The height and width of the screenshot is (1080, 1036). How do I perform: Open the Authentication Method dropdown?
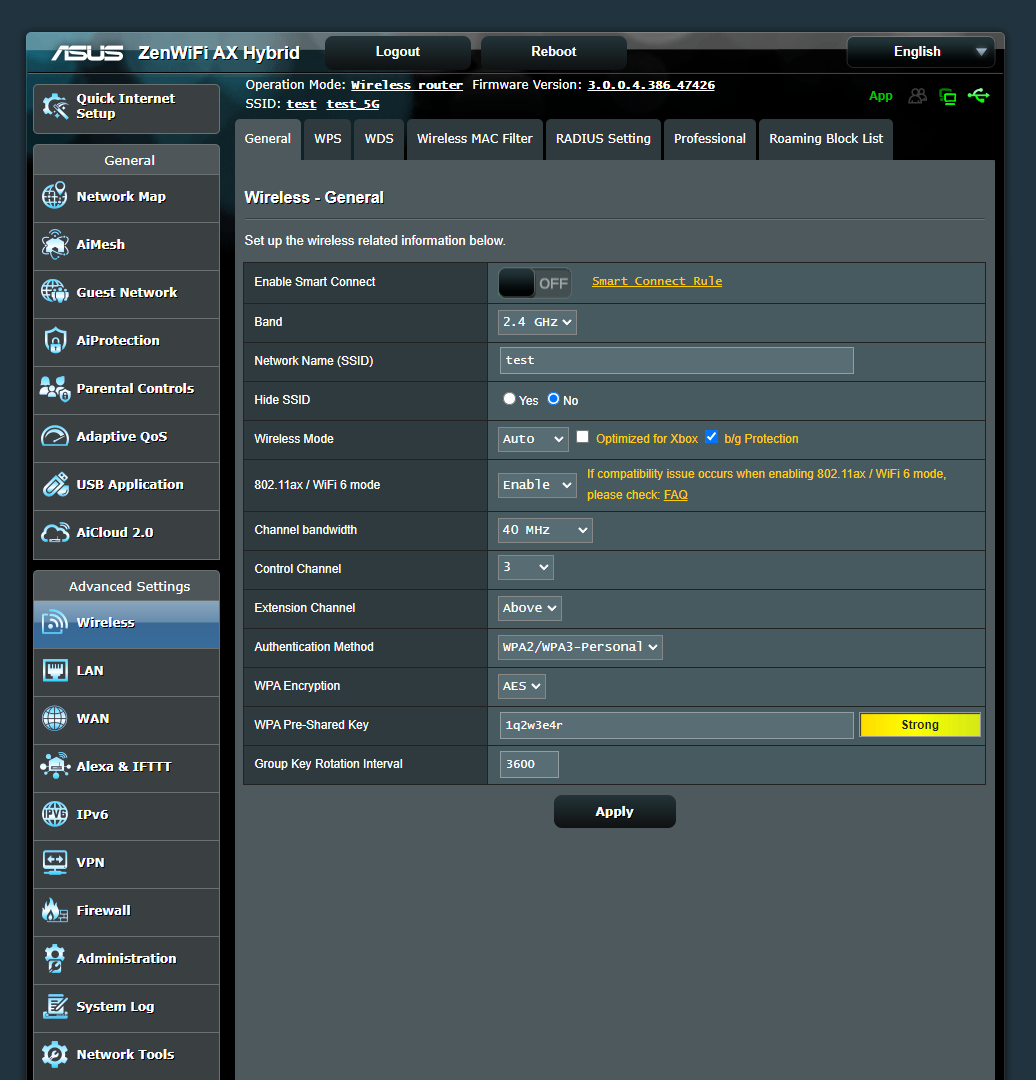click(x=580, y=647)
